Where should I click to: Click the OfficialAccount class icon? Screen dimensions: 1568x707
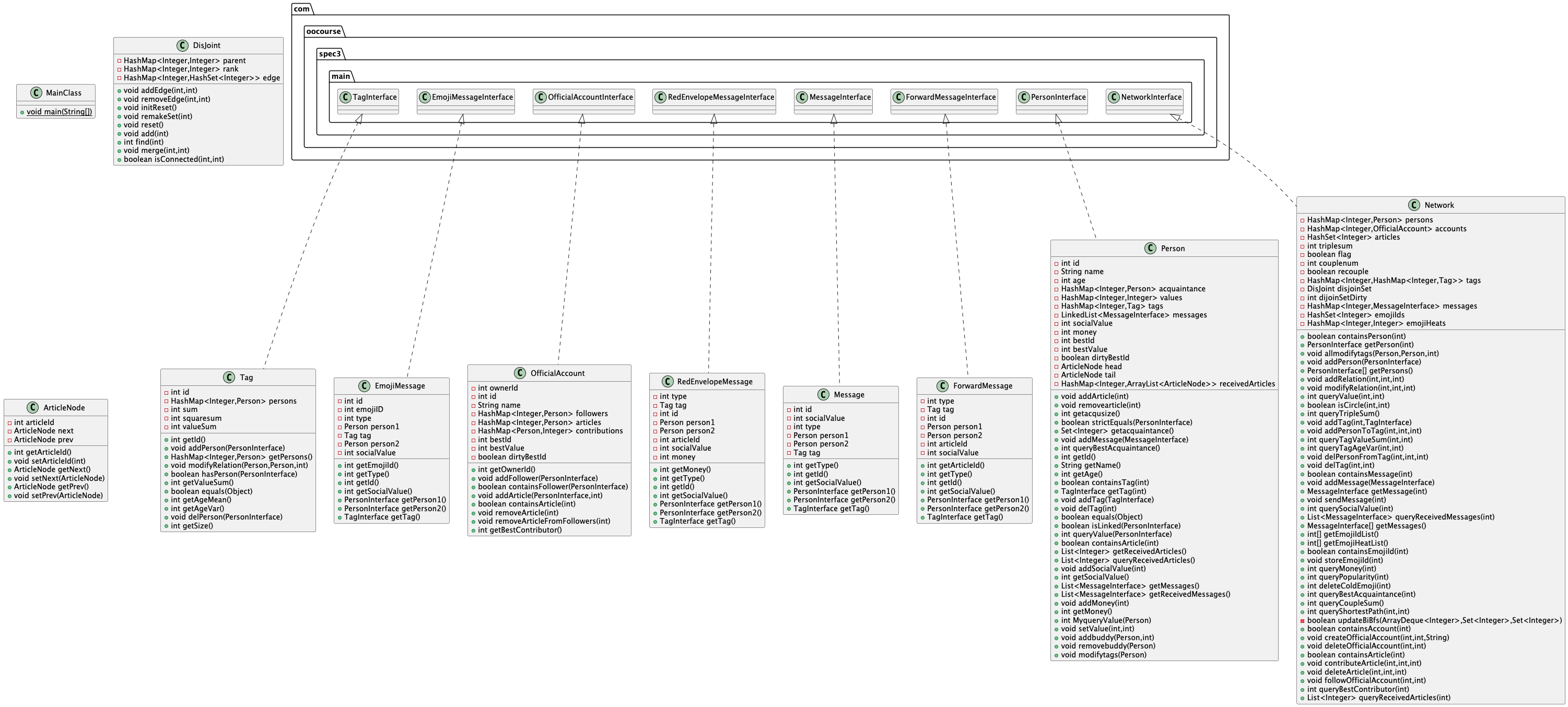coord(520,373)
